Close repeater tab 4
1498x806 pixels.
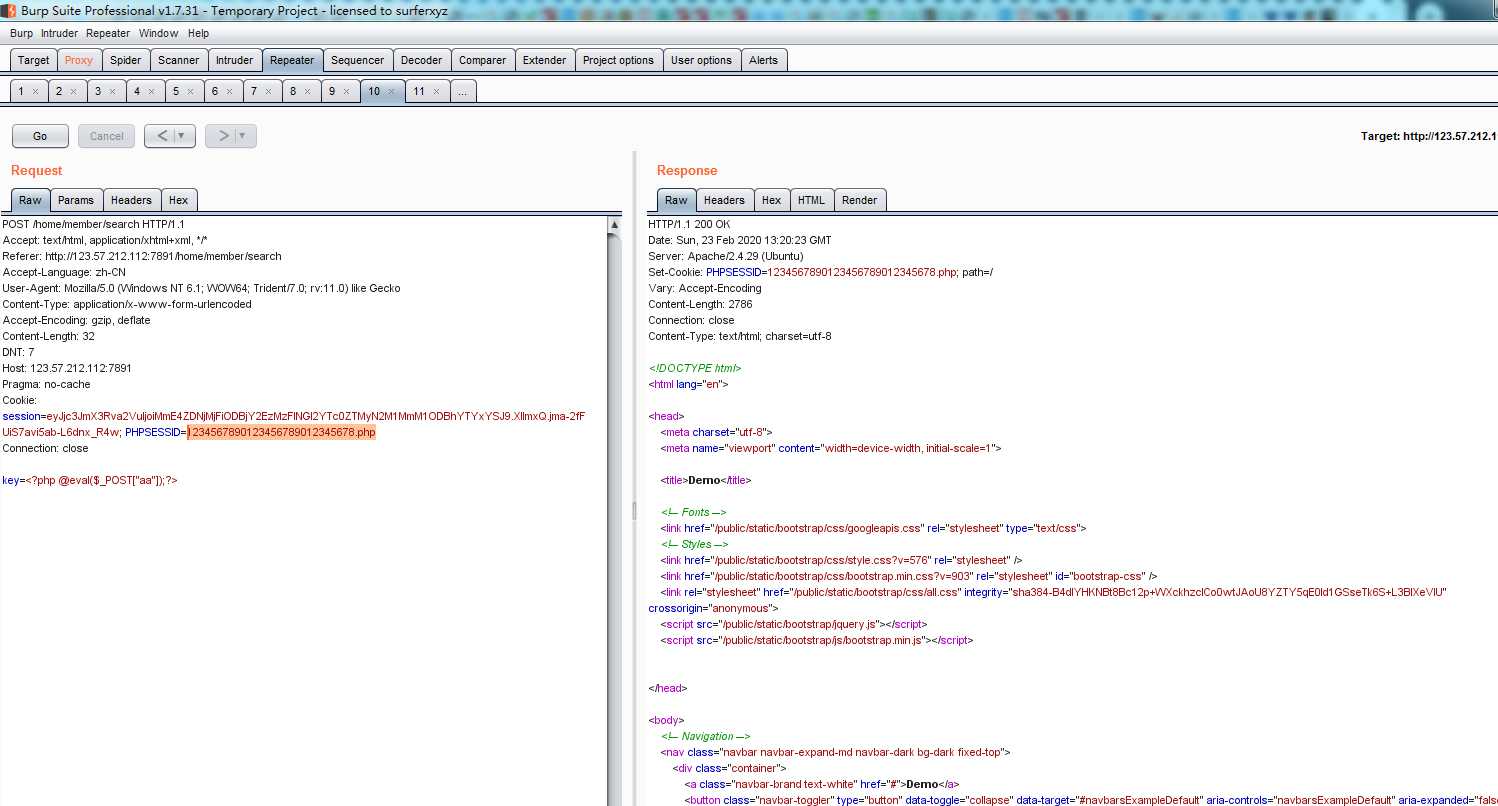tap(151, 92)
